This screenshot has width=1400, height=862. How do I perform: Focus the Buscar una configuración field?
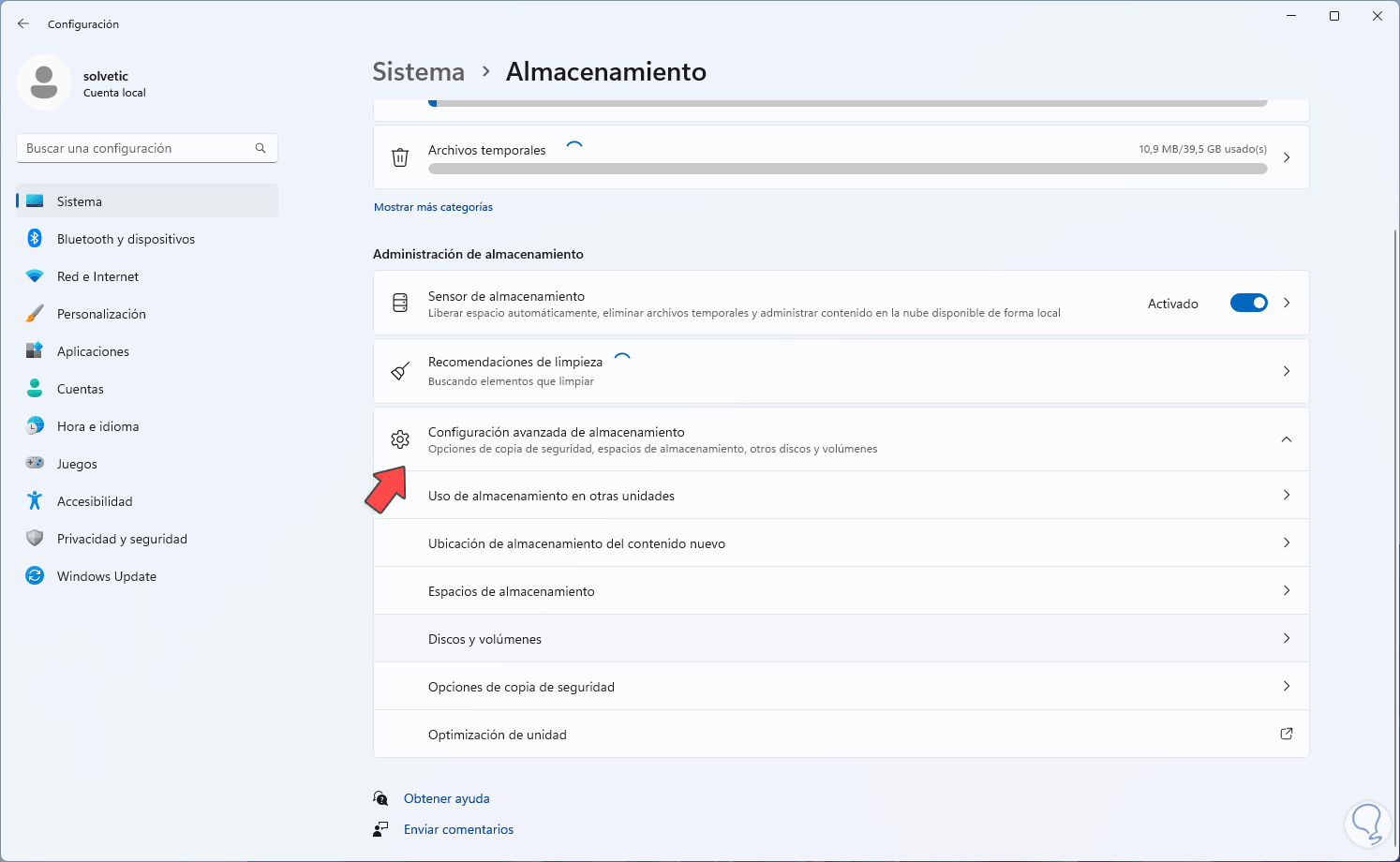pos(136,148)
